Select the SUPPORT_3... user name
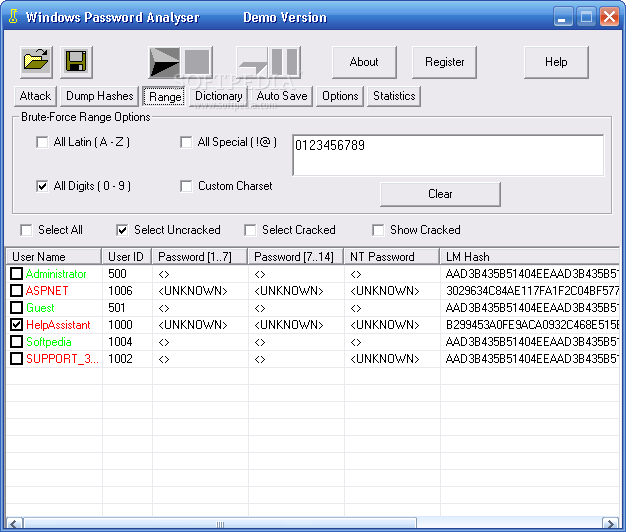Image resolution: width=626 pixels, height=532 pixels. [62, 359]
